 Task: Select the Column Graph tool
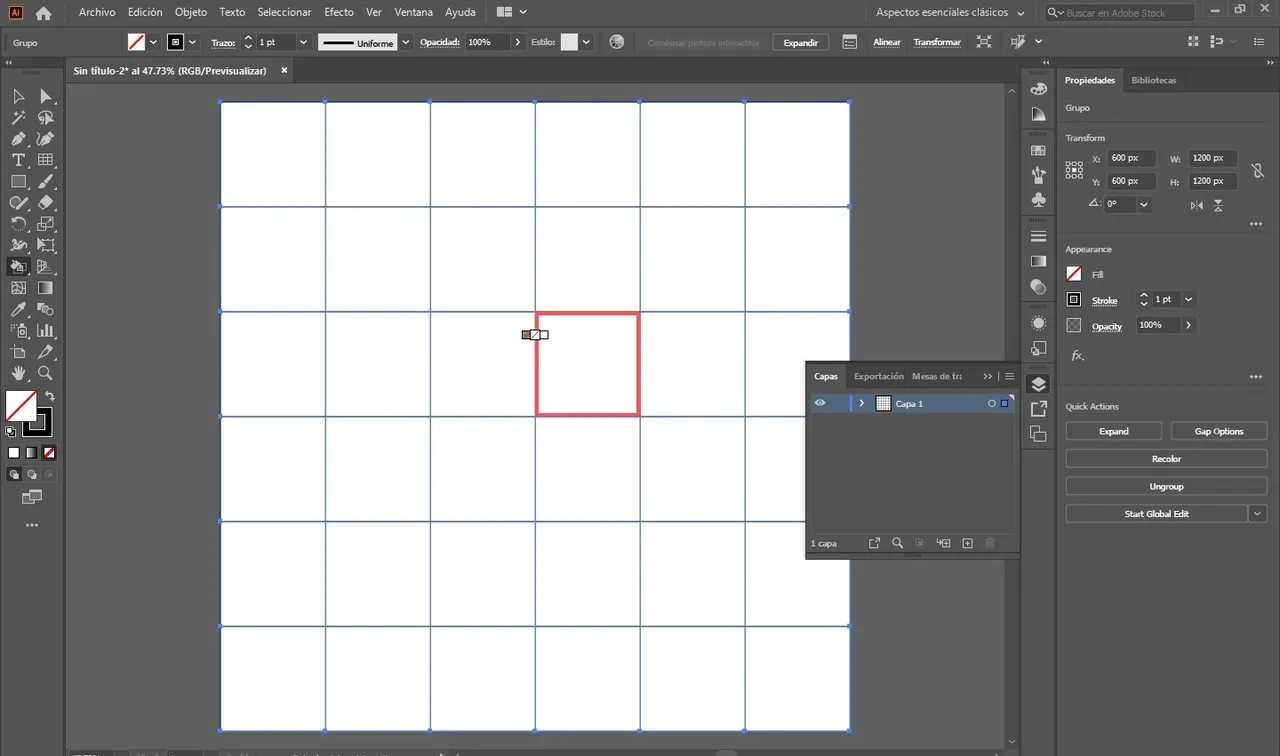pyautogui.click(x=45, y=331)
